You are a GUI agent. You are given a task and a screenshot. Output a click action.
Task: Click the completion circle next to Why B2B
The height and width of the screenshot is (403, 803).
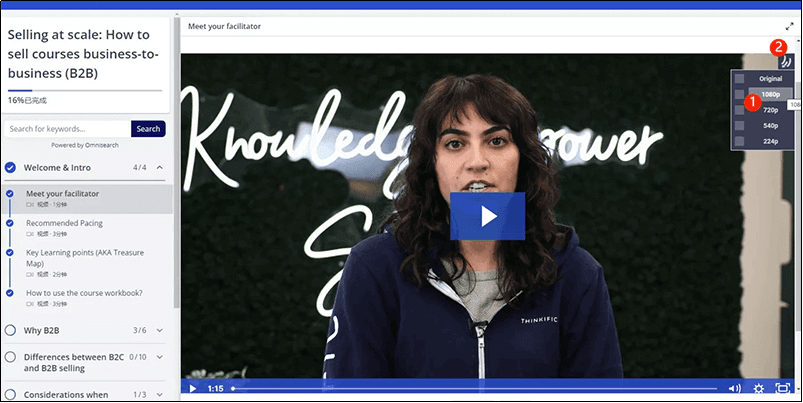pyautogui.click(x=10, y=329)
